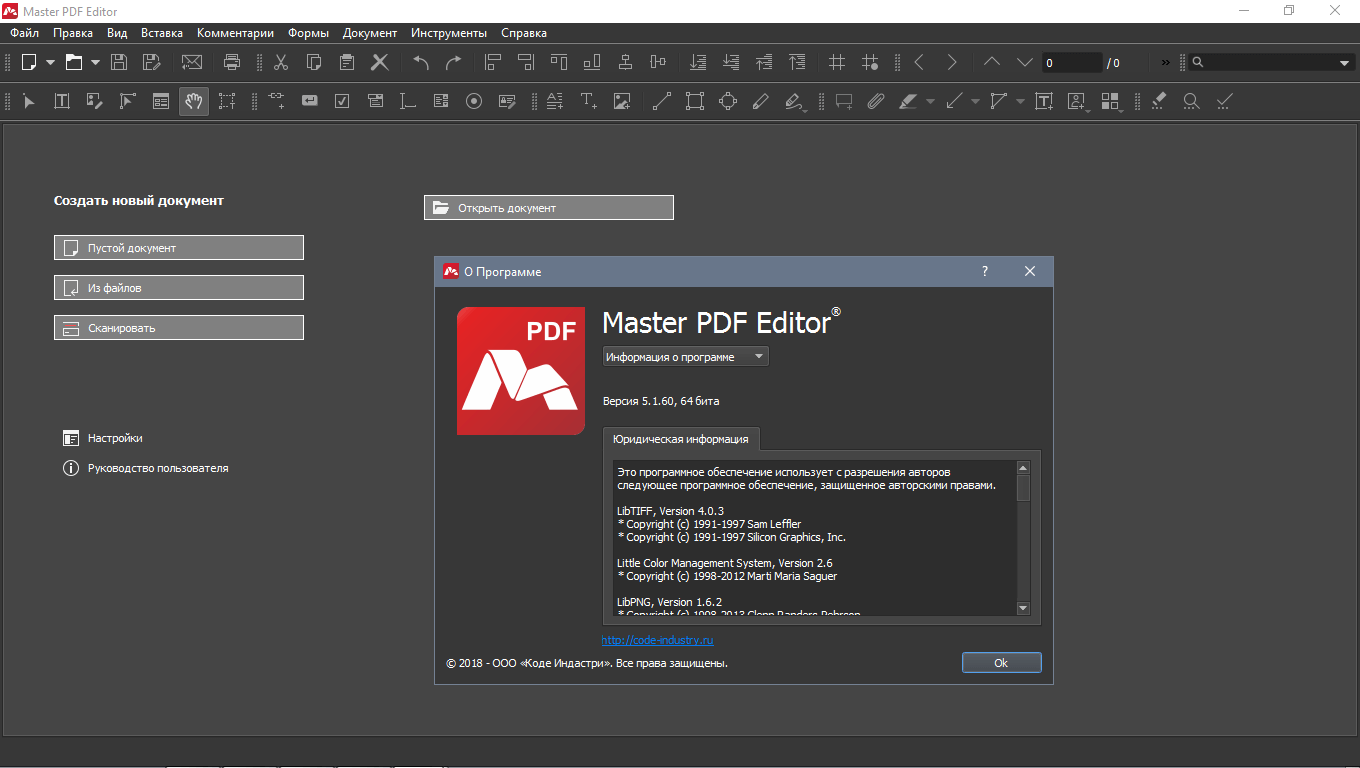The height and width of the screenshot is (768, 1360).
Task: Click the Print icon
Action: coord(232,62)
